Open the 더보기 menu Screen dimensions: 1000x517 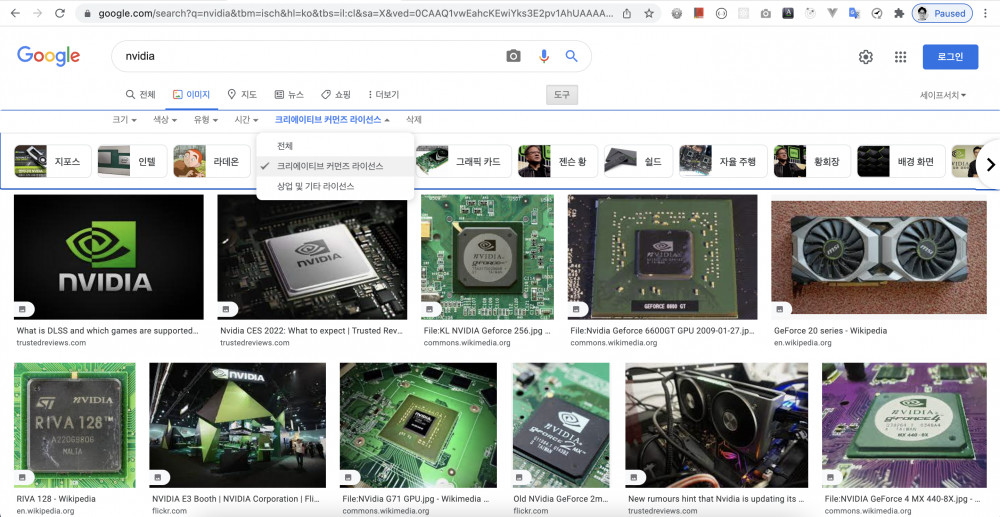pyautogui.click(x=383, y=94)
